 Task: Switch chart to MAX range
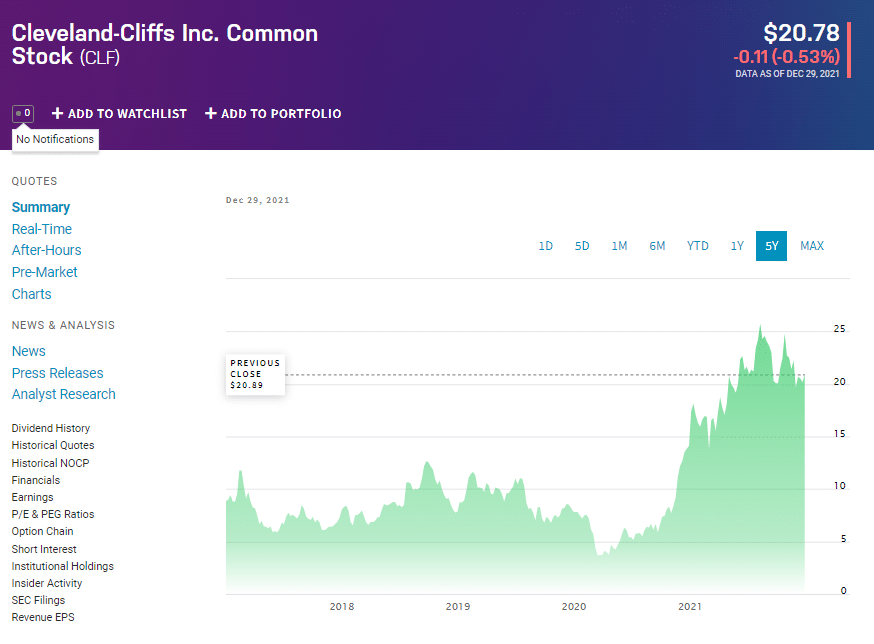tap(812, 246)
